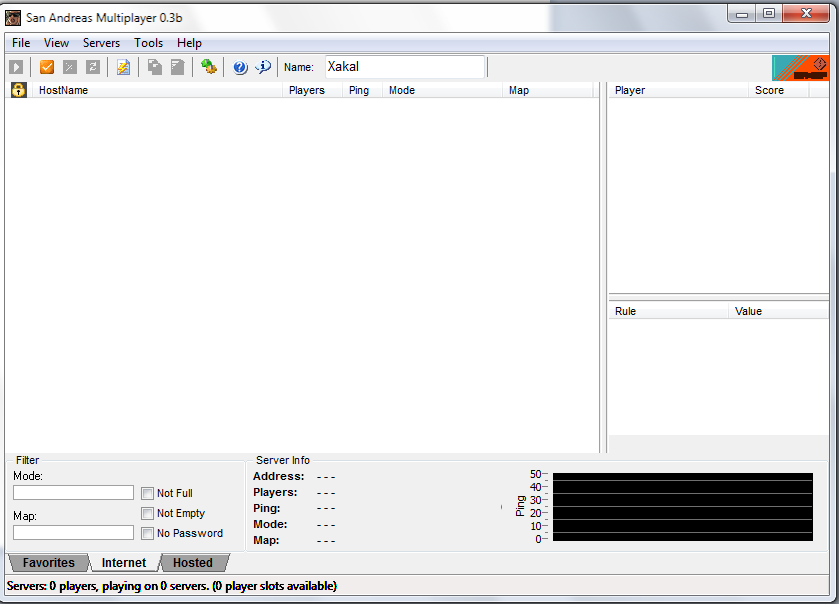Sort server list by Ping column header

point(359,90)
